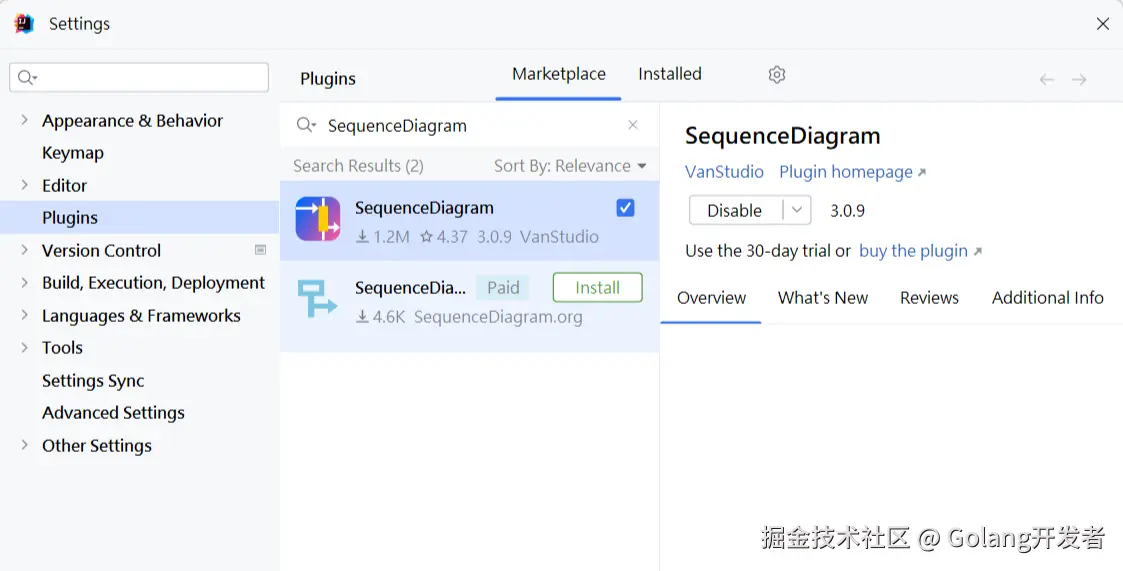
Task: Expand the Other Settings node
Action: pyautogui.click(x=24, y=445)
